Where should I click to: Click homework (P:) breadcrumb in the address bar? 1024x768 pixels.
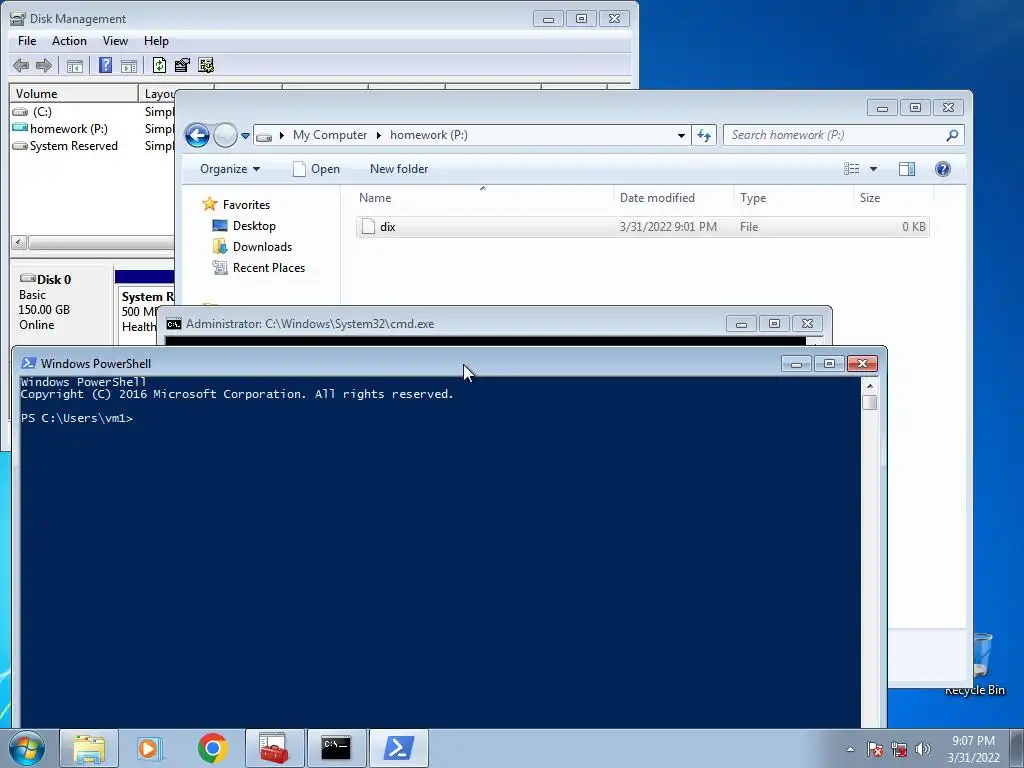click(x=428, y=135)
